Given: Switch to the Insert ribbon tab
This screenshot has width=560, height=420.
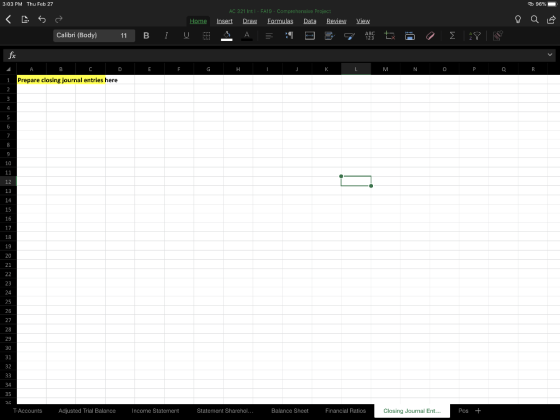Looking at the screenshot, I should pos(224,21).
